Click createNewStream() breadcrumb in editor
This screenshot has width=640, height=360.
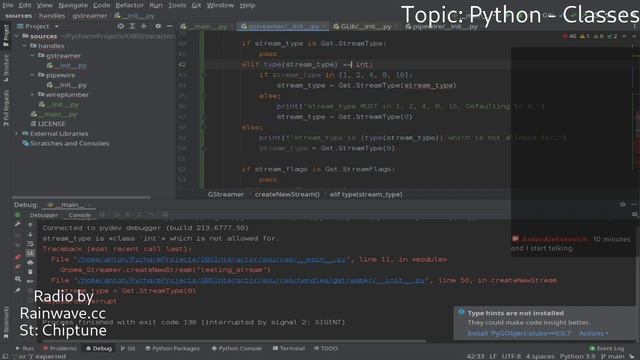click(287, 195)
